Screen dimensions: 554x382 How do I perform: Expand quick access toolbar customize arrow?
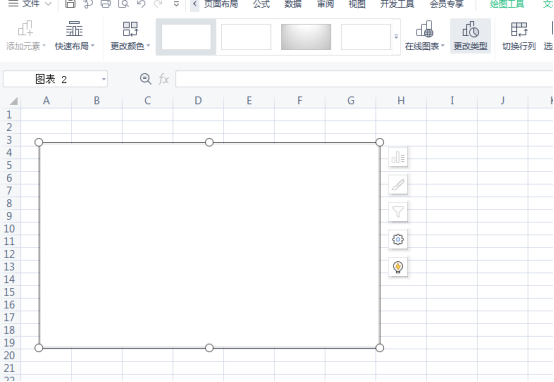(176, 4)
